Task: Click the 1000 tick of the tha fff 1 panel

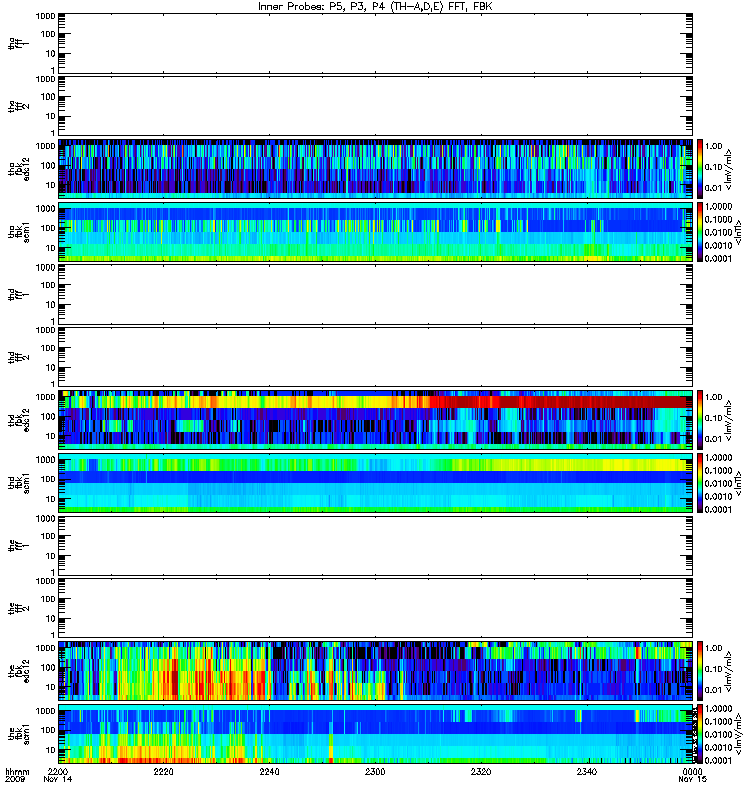Action: click(45, 16)
